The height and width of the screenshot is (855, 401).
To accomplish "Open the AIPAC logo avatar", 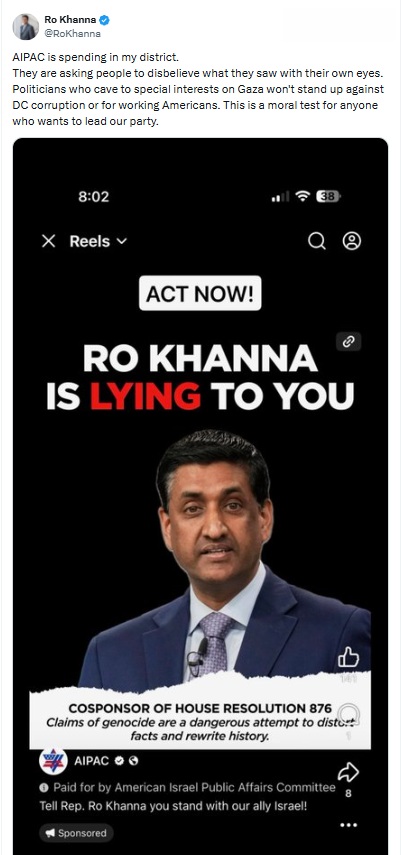I will [53, 761].
